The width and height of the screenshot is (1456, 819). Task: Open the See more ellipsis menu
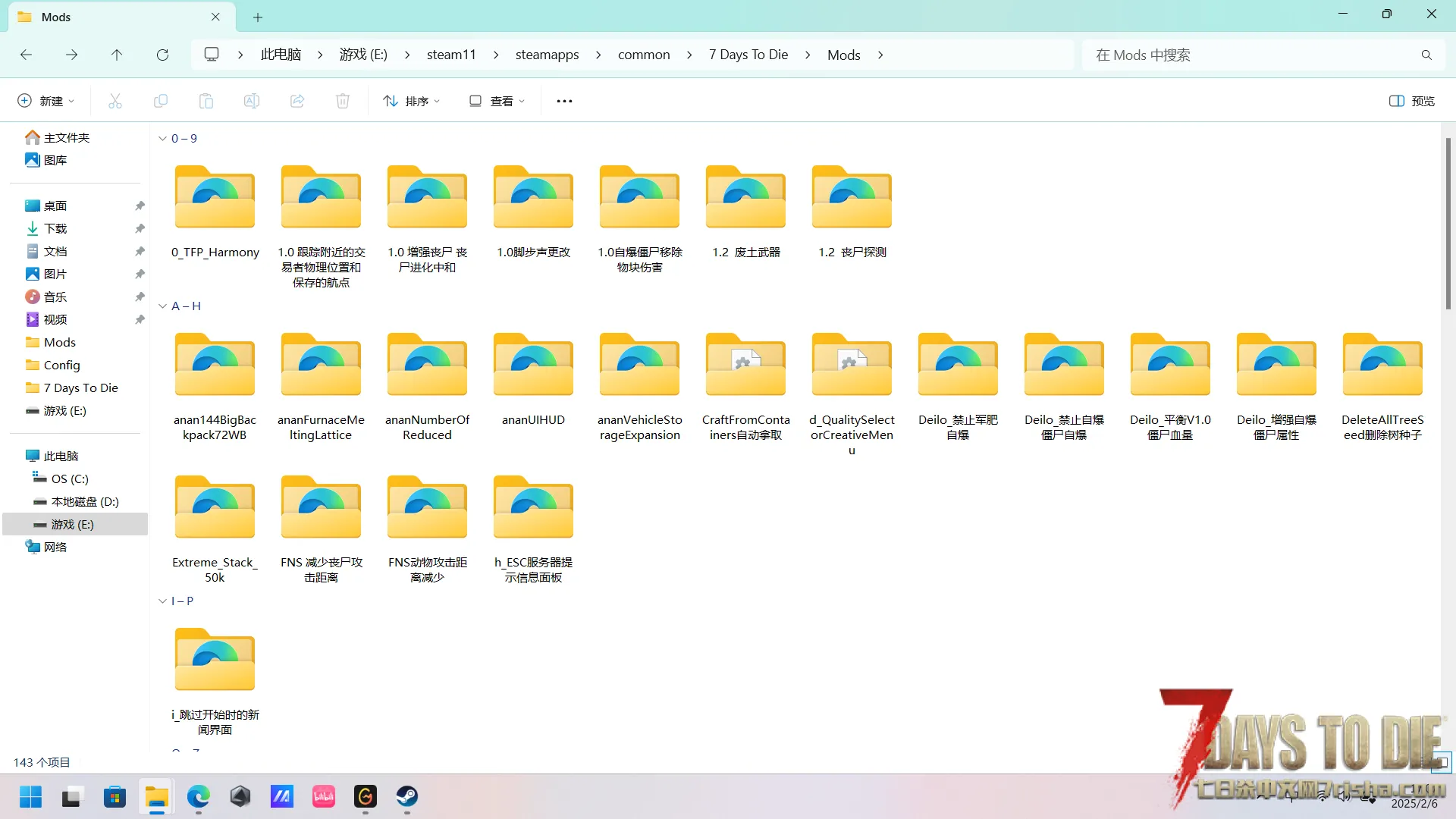point(564,101)
